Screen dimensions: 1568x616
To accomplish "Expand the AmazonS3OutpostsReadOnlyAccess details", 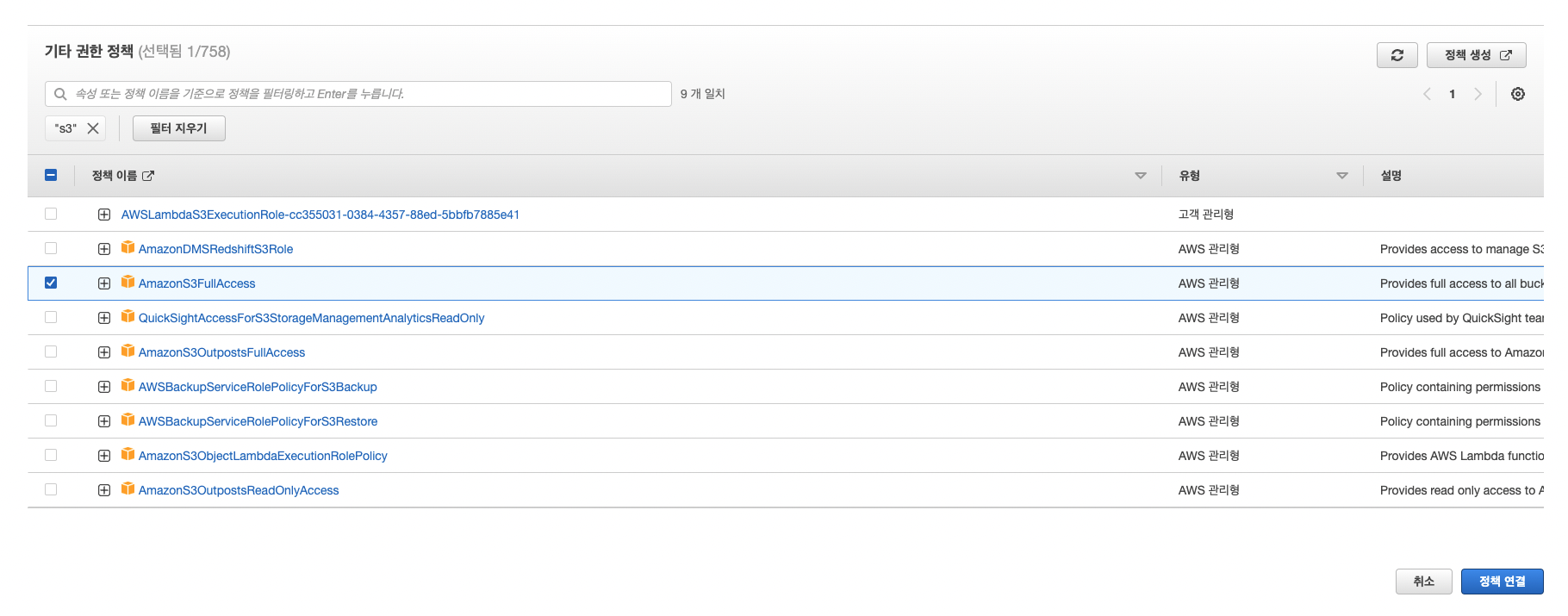I will tap(104, 490).
